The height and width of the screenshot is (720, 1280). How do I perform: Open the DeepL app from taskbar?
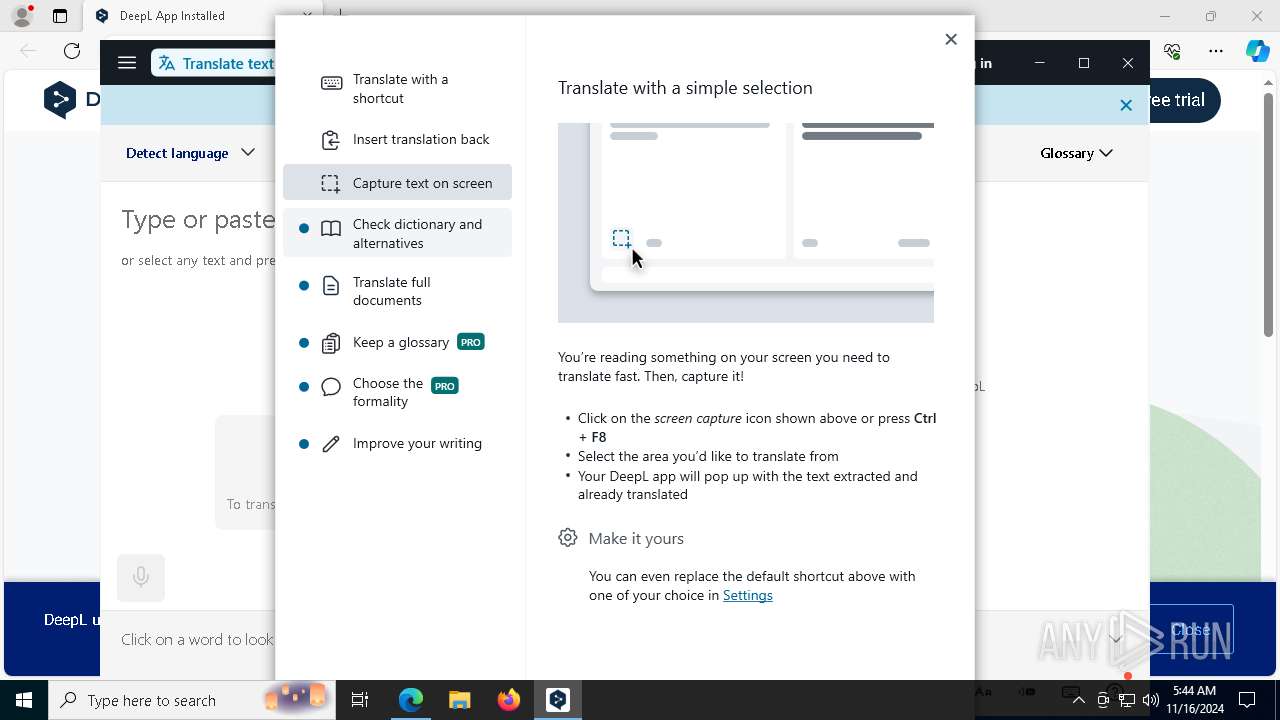pos(558,700)
